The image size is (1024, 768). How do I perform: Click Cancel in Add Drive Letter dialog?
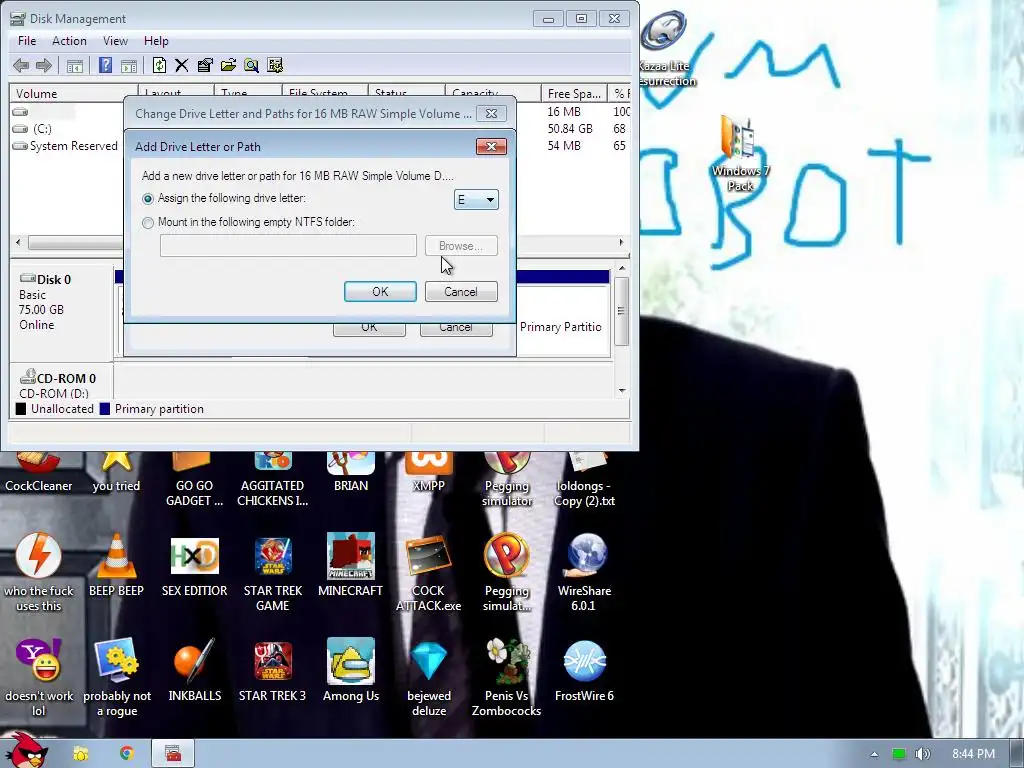pos(461,292)
